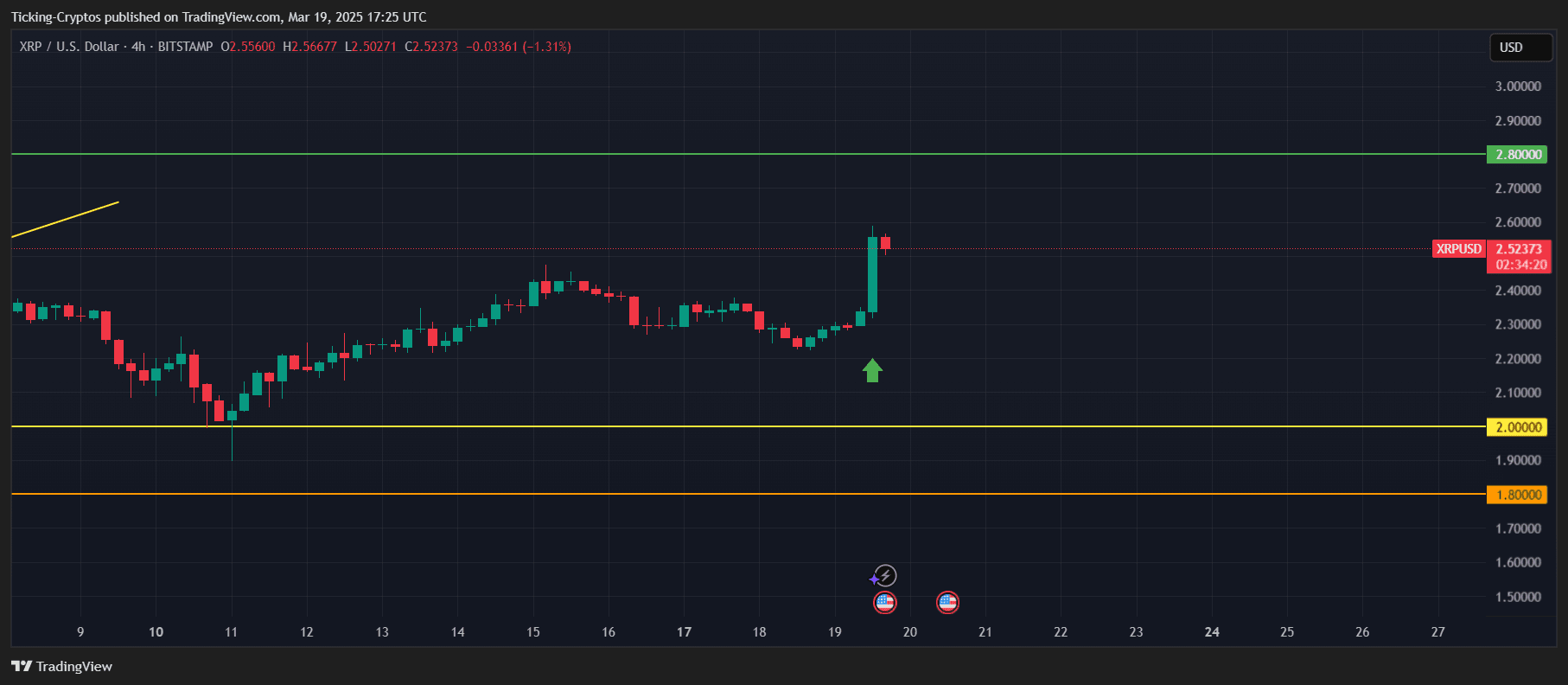Image resolution: width=1568 pixels, height=685 pixels.
Task: Click date label 18 on the time axis
Action: (759, 632)
